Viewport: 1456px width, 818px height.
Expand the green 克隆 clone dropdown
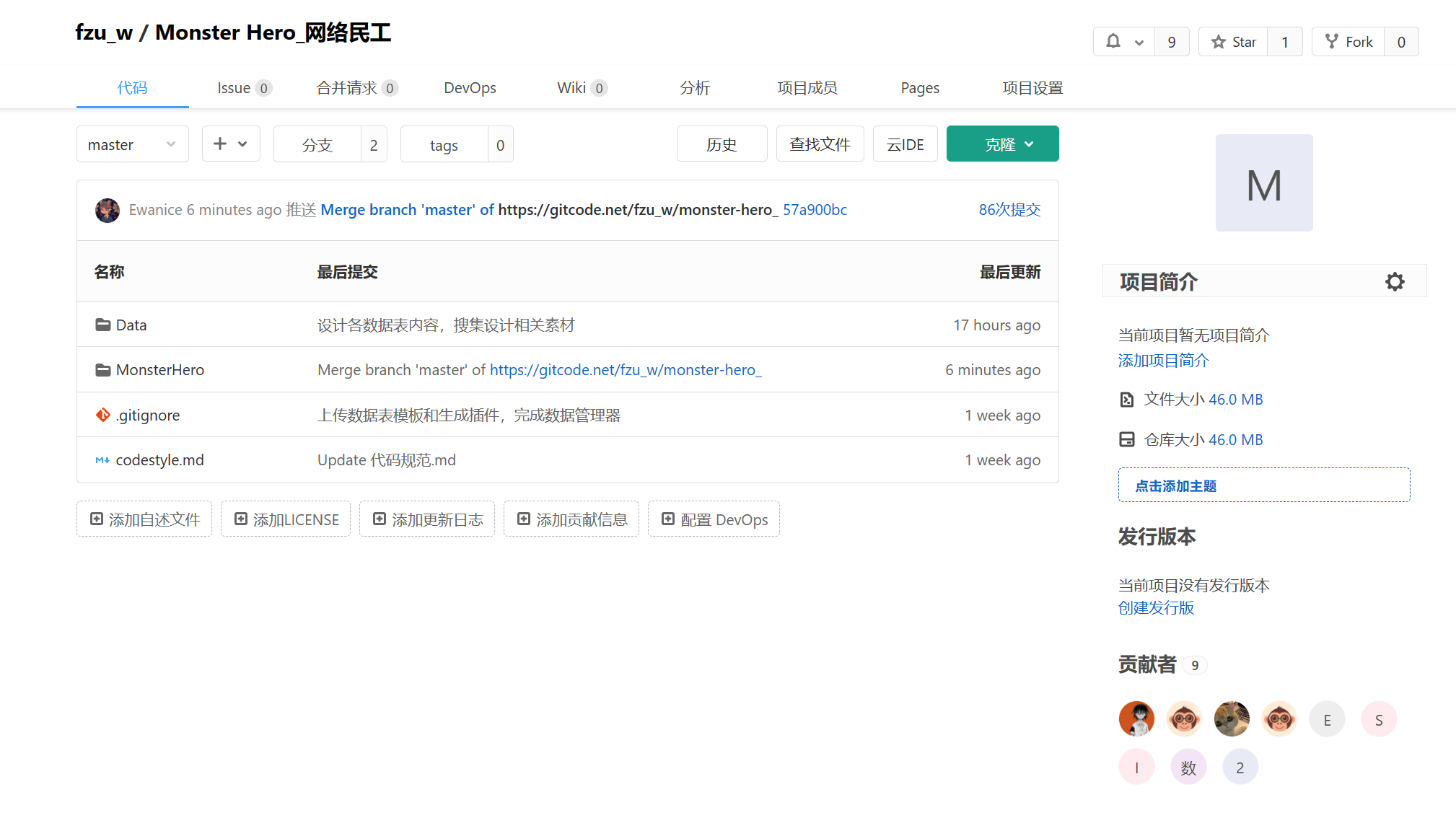coord(1002,144)
